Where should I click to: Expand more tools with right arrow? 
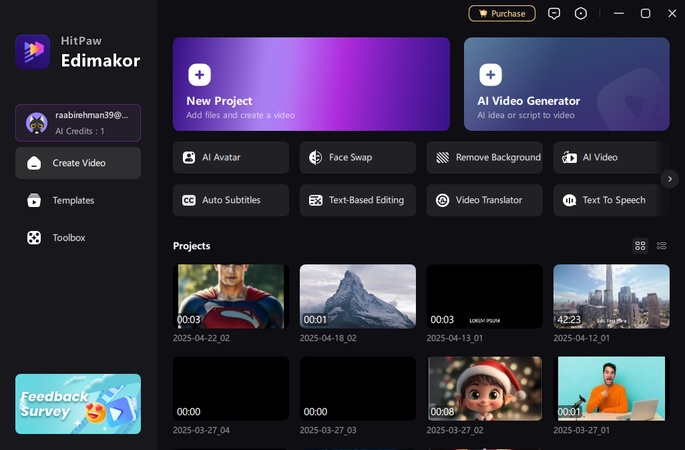click(x=671, y=179)
